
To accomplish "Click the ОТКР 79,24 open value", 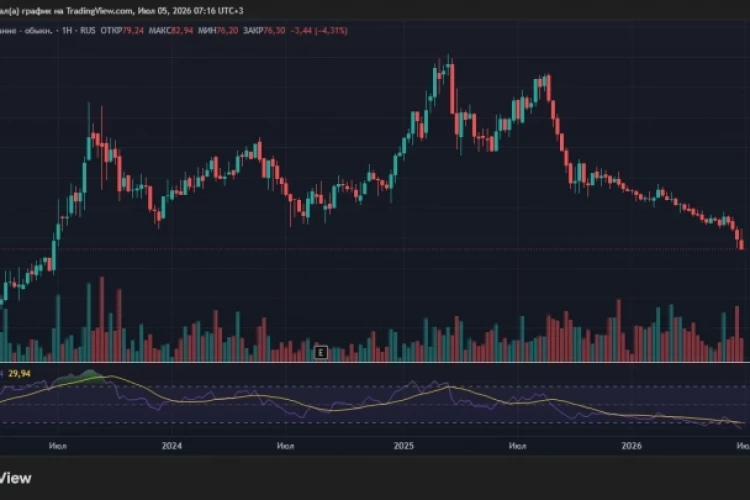I will [122, 31].
